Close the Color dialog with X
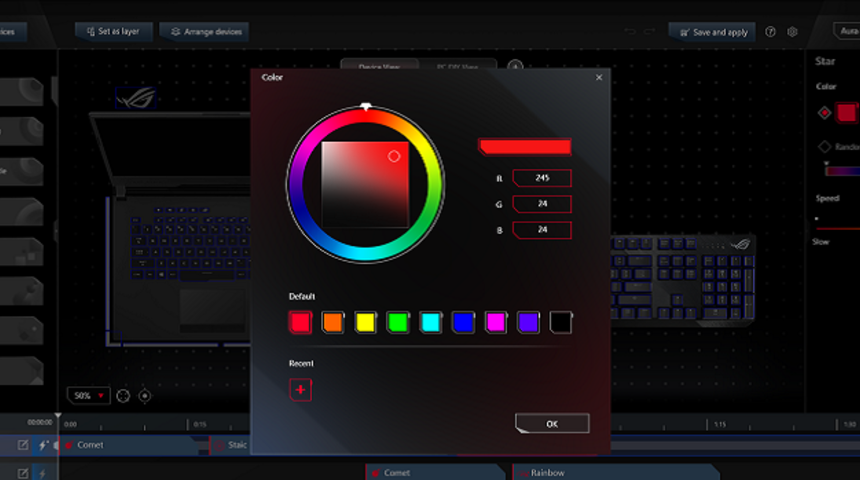The height and width of the screenshot is (480, 860). point(599,77)
